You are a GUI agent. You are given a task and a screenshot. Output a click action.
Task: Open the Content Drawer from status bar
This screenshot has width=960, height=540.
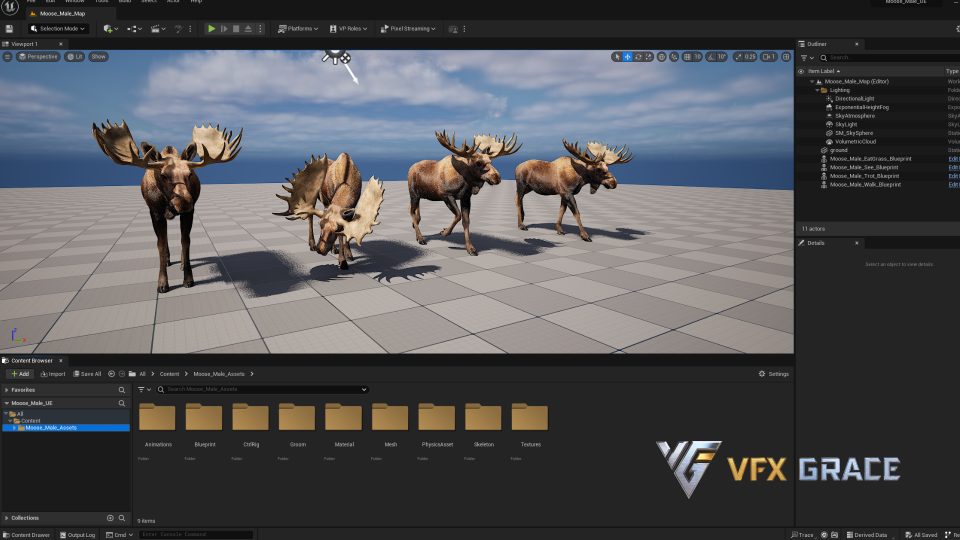coord(26,535)
